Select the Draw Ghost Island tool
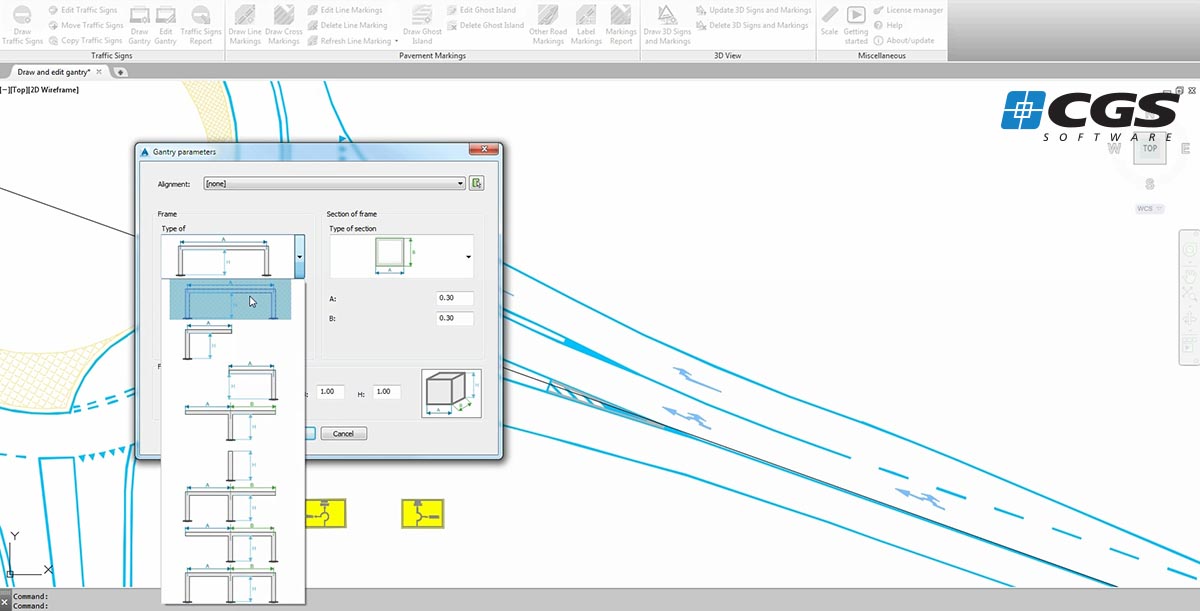 [422, 25]
